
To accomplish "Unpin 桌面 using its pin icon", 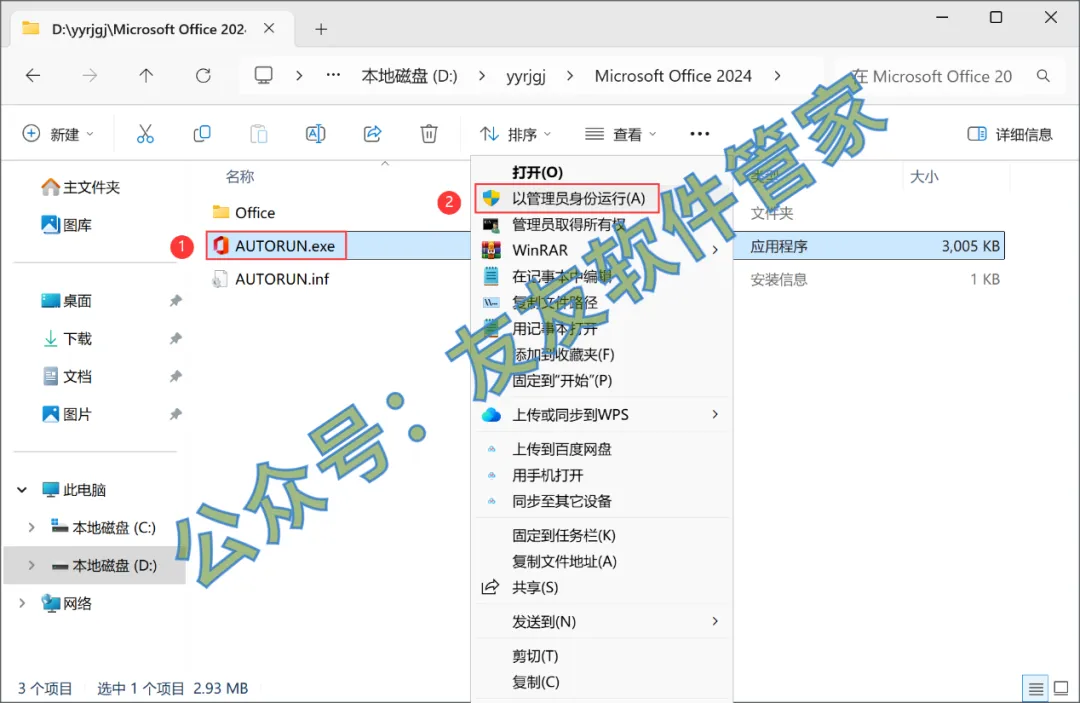I will pyautogui.click(x=176, y=301).
